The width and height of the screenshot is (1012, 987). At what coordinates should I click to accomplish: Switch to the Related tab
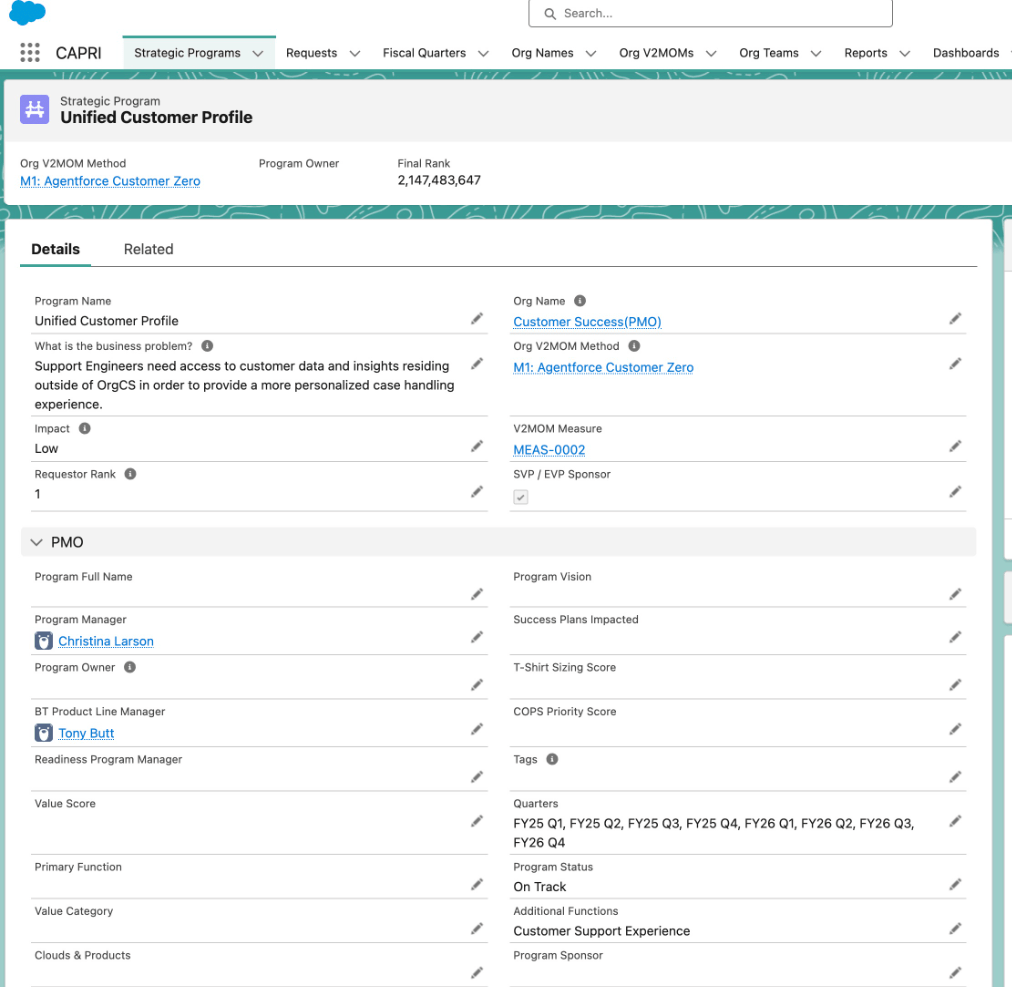(148, 249)
